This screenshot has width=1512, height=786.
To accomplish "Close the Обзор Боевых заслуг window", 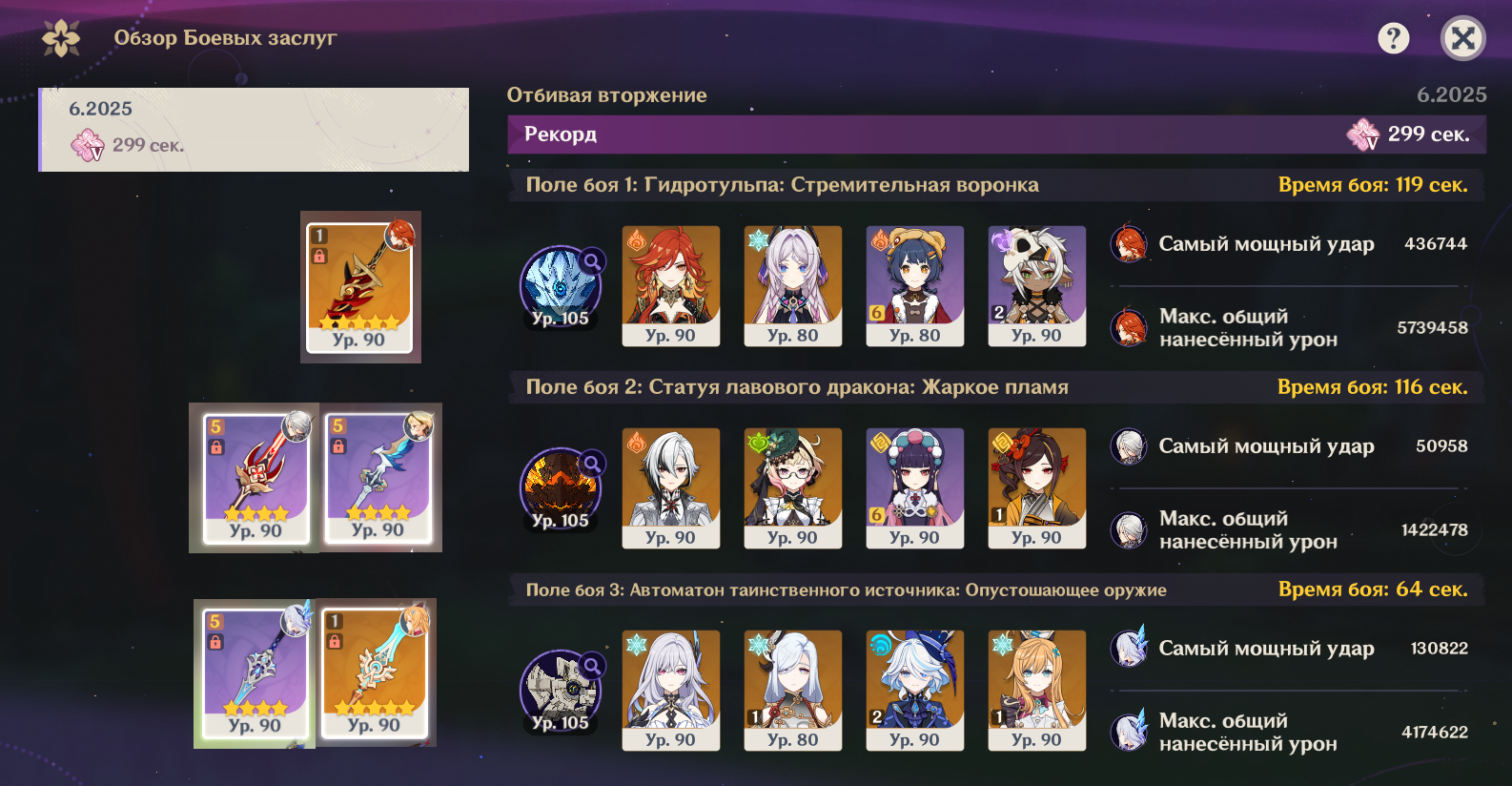I will [1462, 38].
